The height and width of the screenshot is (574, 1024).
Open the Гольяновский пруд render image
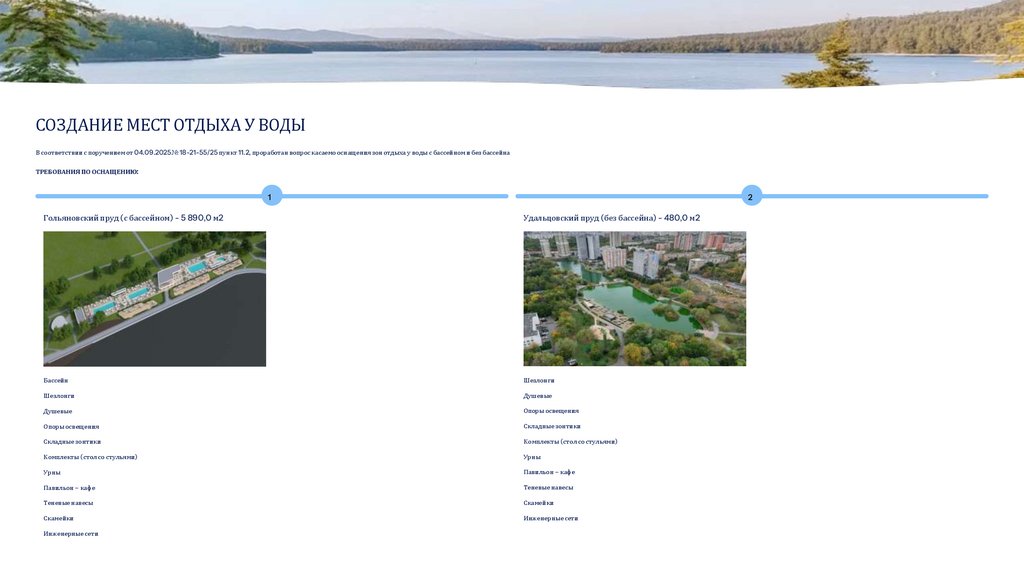coord(155,298)
